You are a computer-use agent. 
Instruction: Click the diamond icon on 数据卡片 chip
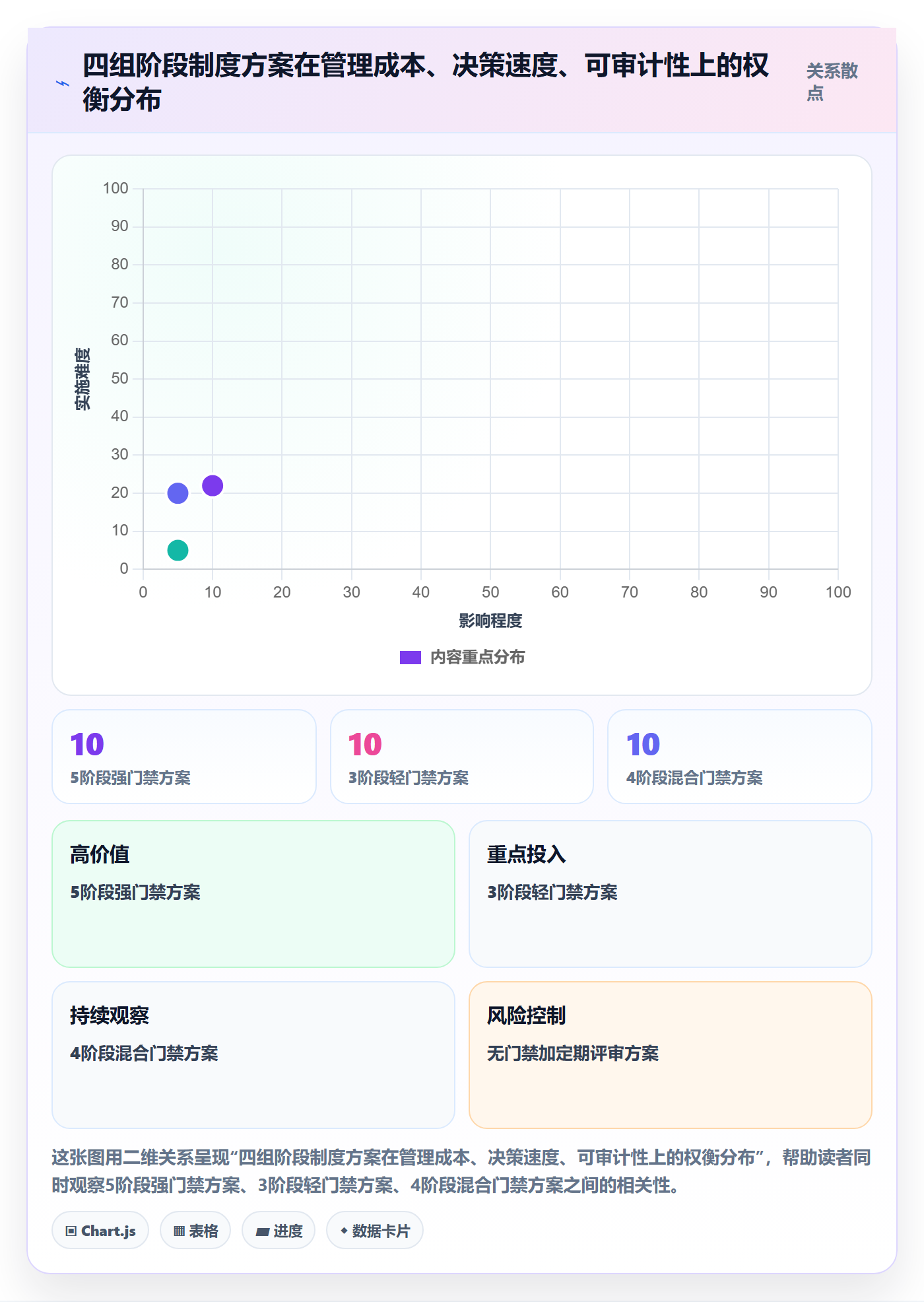344,1231
